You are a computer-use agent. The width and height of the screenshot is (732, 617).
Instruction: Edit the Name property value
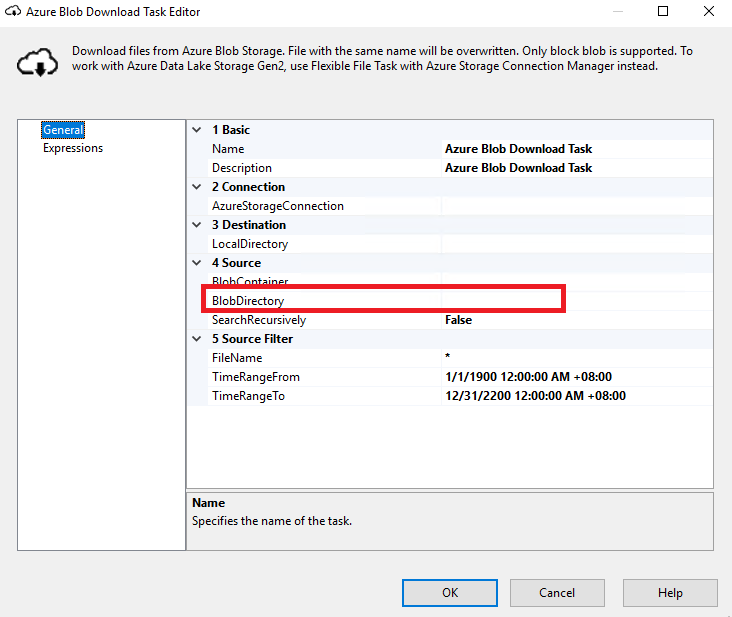tap(577, 149)
